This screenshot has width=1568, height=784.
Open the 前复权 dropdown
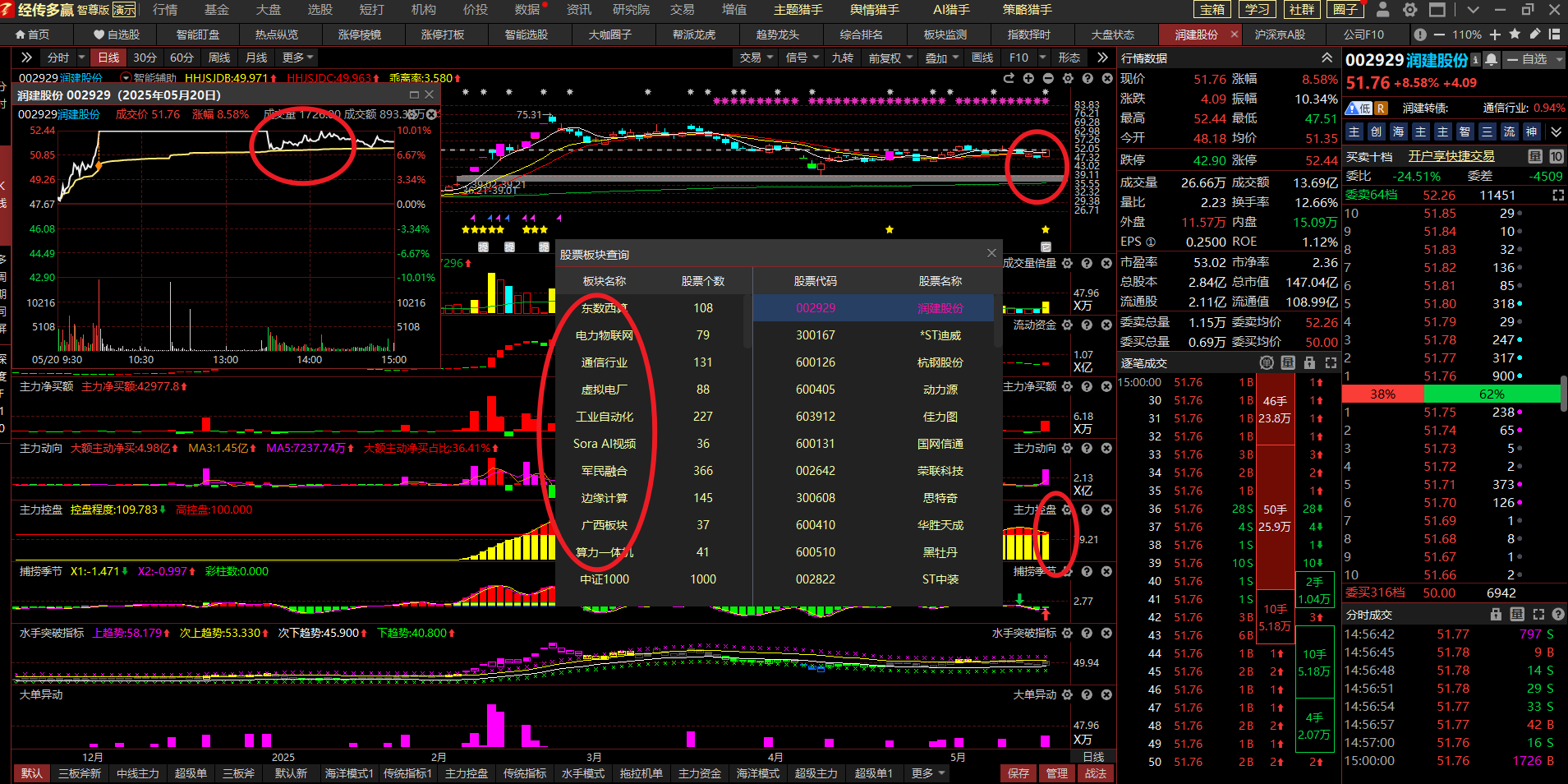pyautogui.click(x=891, y=58)
